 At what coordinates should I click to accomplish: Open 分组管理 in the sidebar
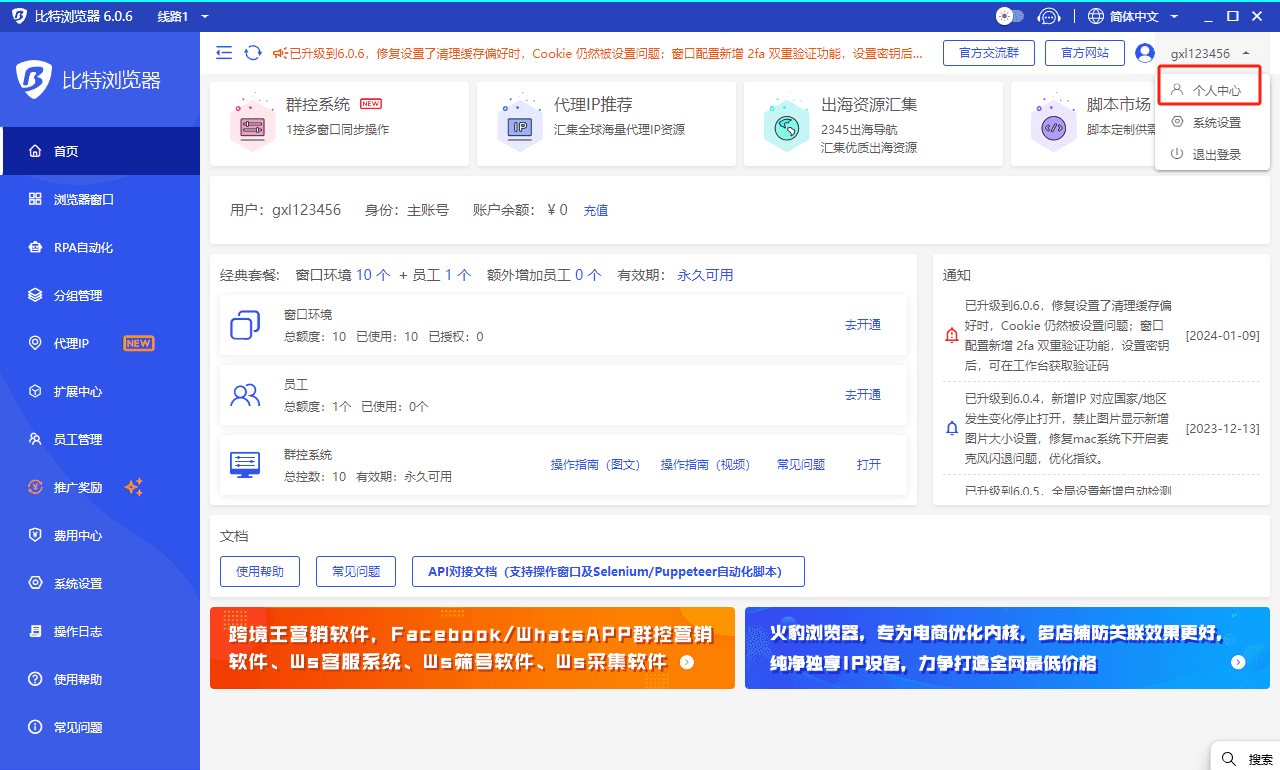[x=100, y=295]
